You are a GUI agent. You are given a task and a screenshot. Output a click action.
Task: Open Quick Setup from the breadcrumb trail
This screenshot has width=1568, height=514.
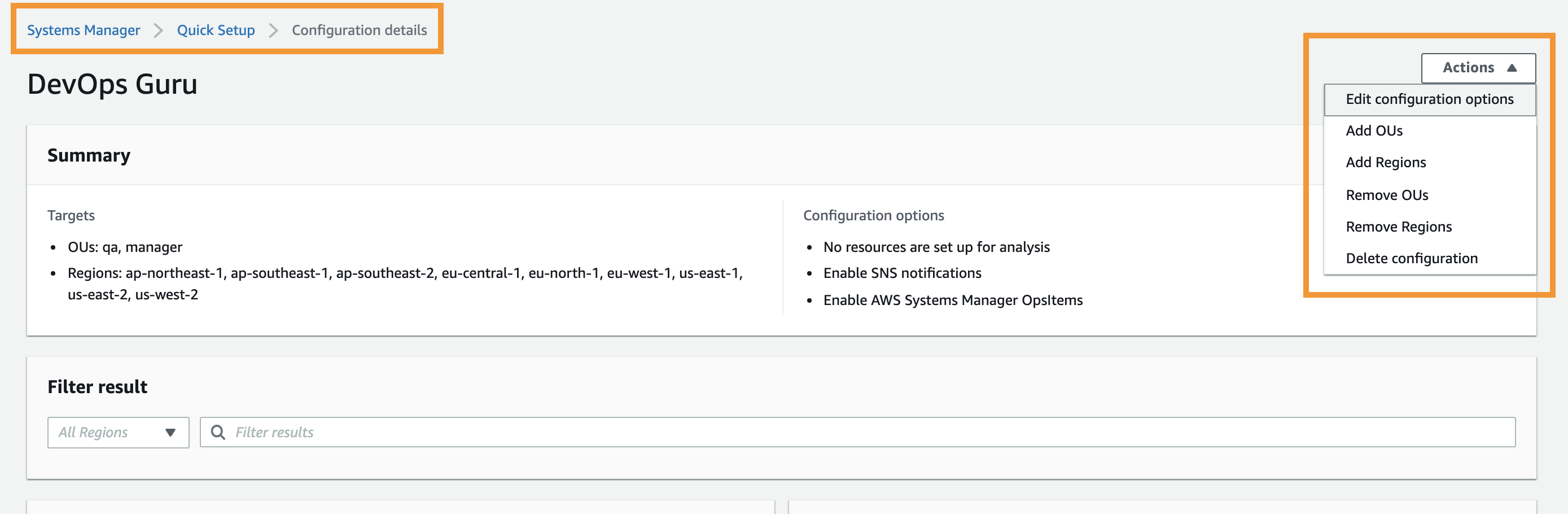[x=216, y=29]
